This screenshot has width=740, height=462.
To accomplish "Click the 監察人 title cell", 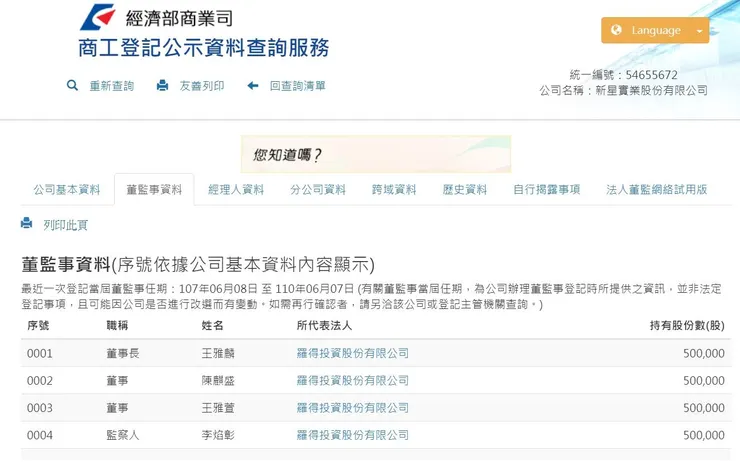I will [x=123, y=436].
